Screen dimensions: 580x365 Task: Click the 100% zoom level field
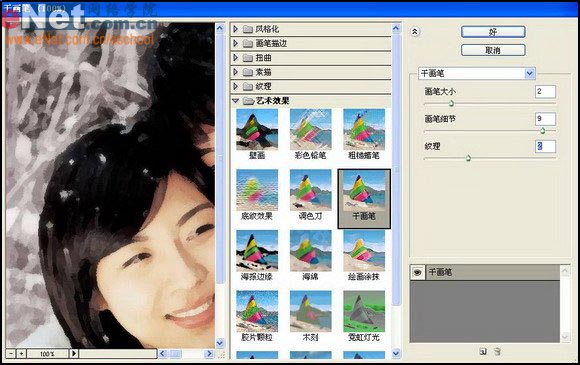point(48,354)
